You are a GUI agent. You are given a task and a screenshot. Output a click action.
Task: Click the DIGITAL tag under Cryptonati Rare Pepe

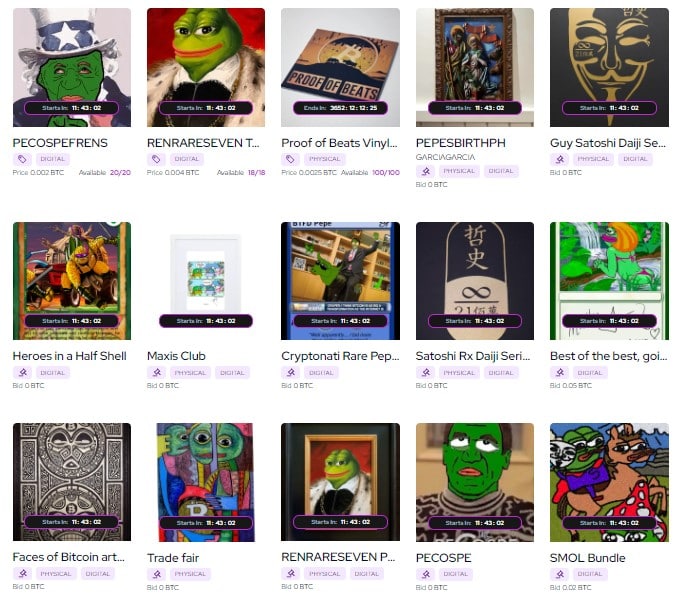tap(321, 373)
